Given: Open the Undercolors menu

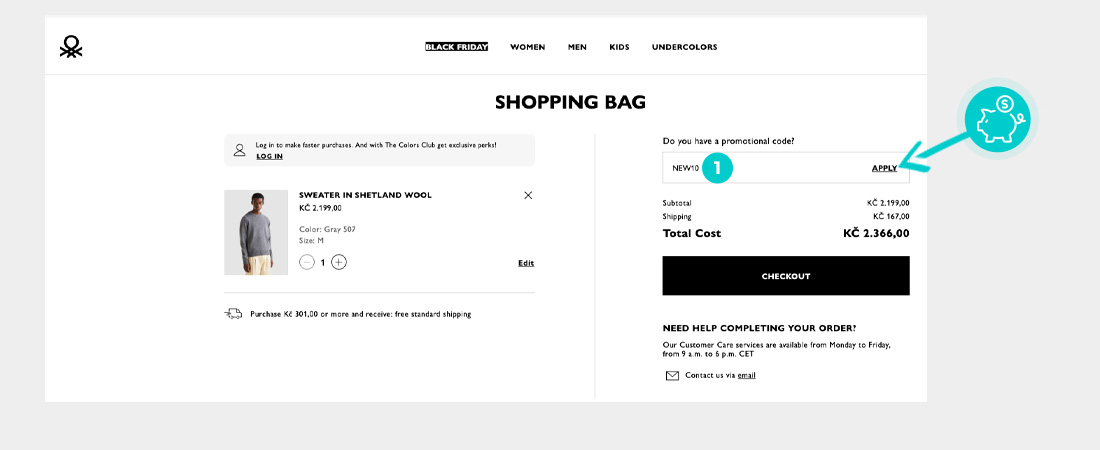Looking at the screenshot, I should coord(684,47).
